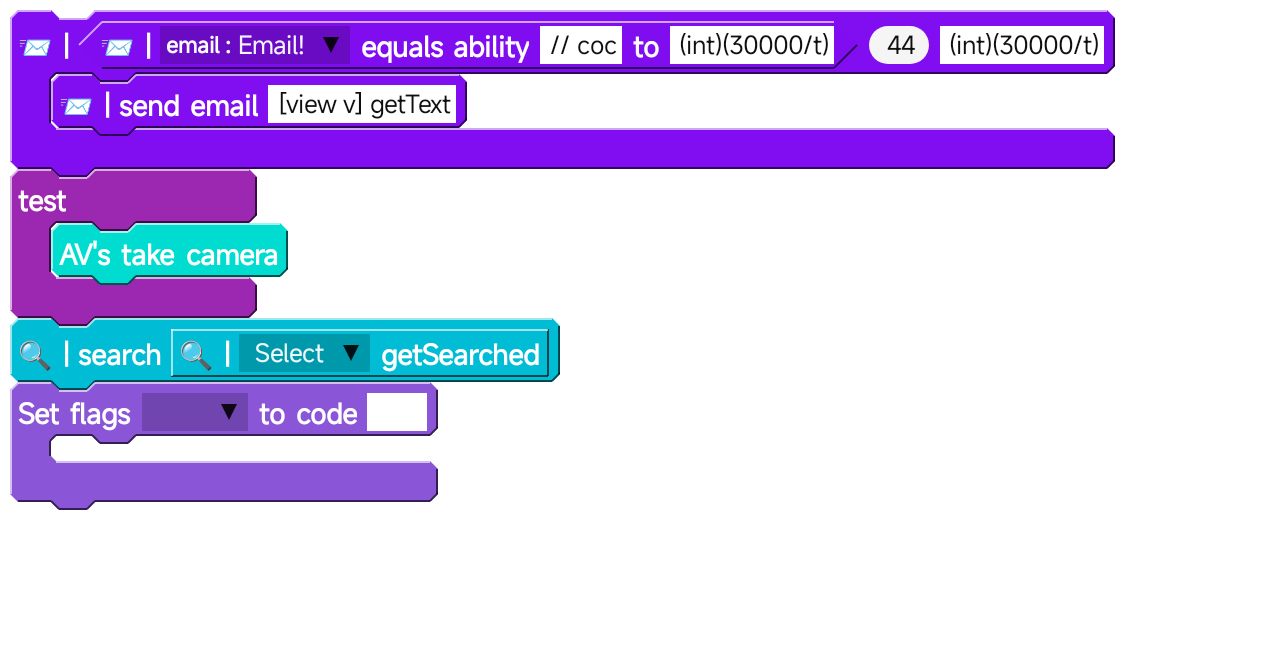The width and height of the screenshot is (1265, 660).
Task: Expand the Set flags dropdown
Action: [x=194, y=413]
